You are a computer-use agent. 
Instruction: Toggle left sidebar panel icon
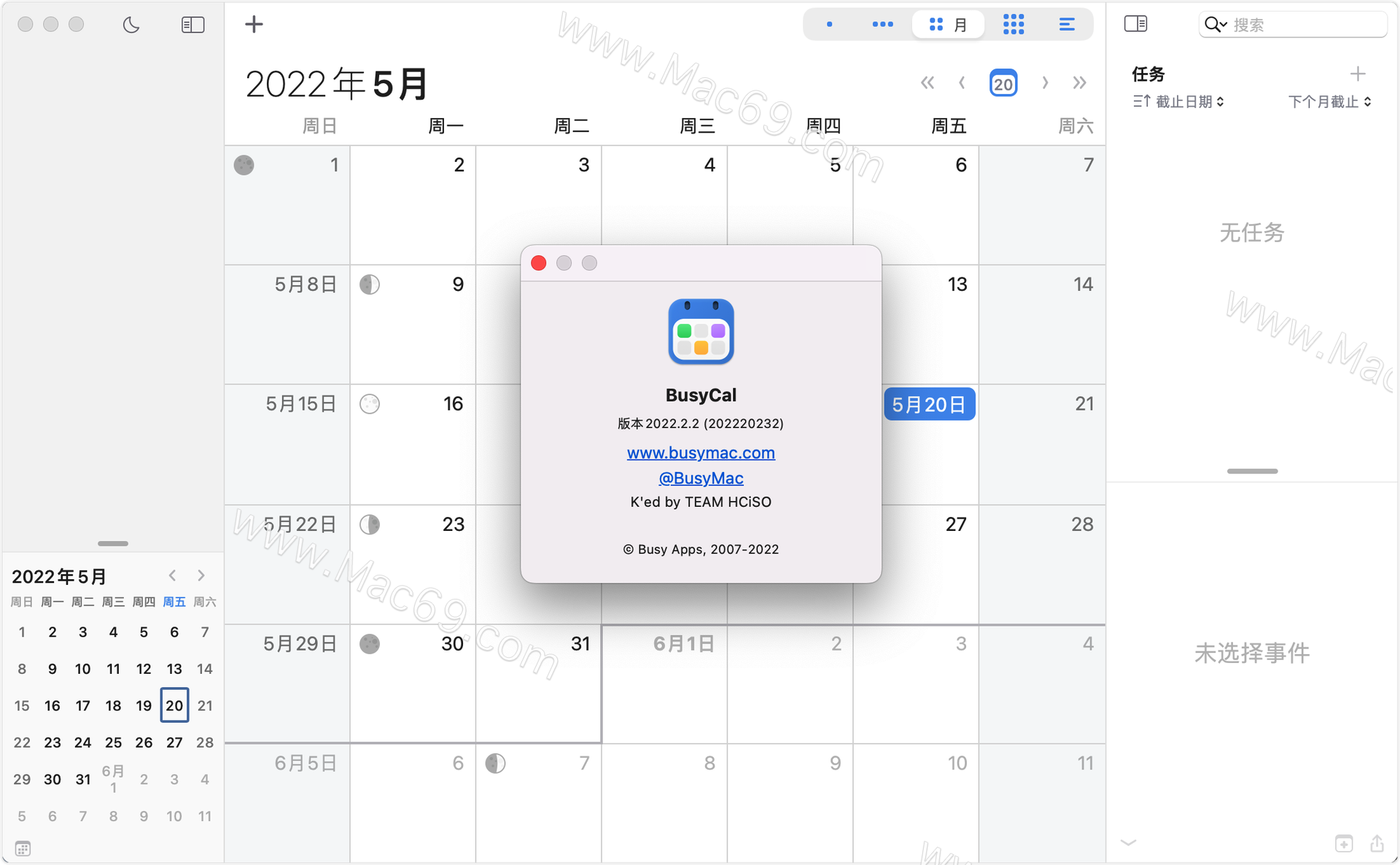click(192, 25)
